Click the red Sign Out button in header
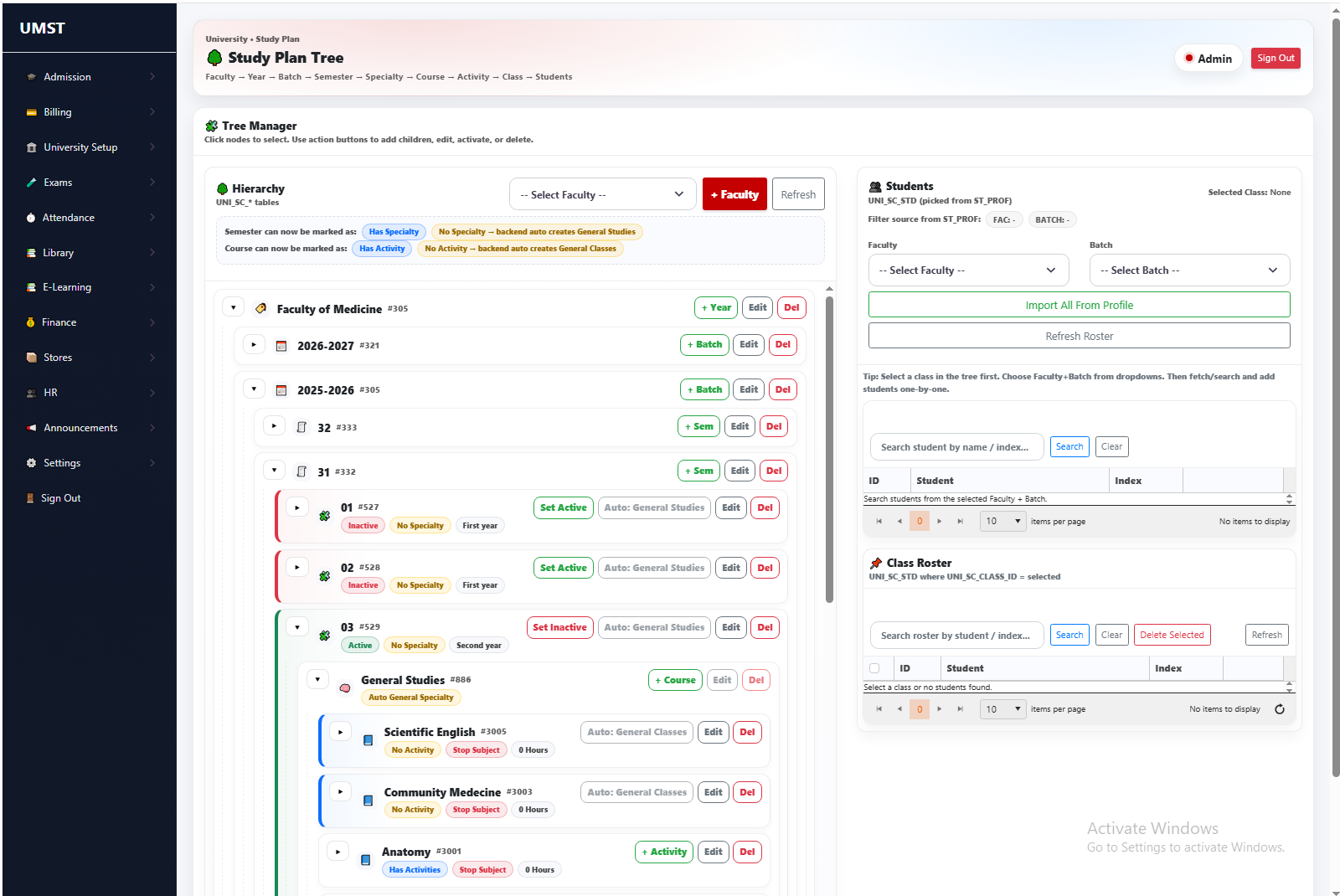The height and width of the screenshot is (896, 1340). pos(1276,58)
